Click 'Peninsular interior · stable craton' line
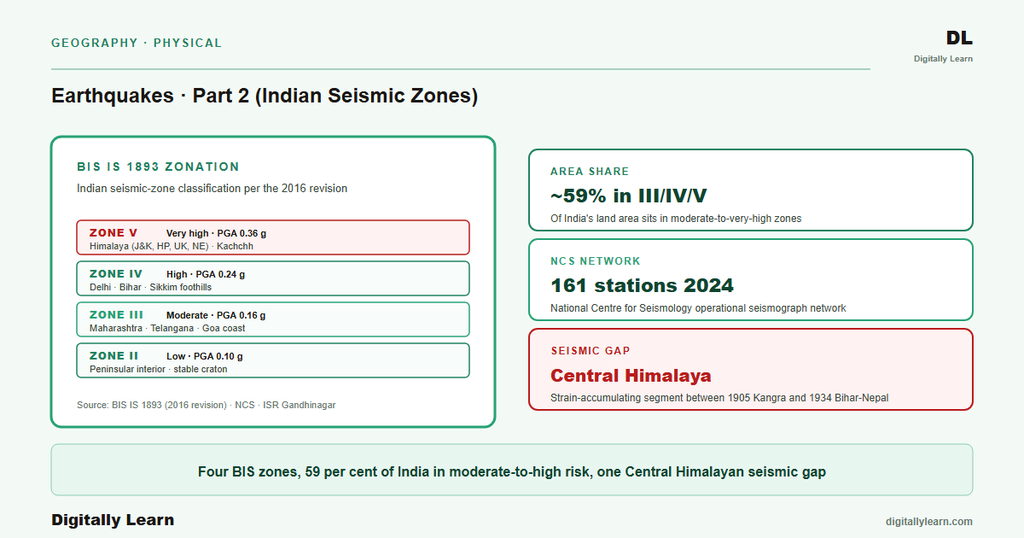The image size is (1024, 538). click(159, 370)
